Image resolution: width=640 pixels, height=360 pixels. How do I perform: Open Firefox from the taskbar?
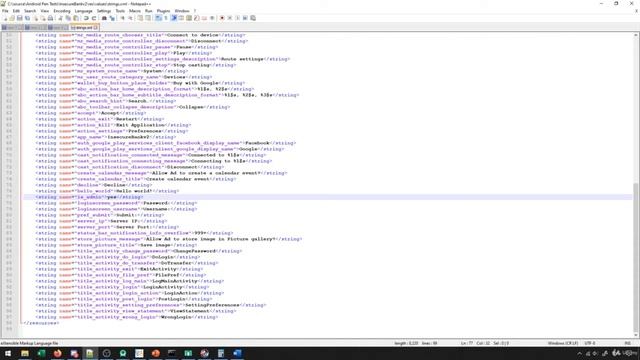click(x=58, y=353)
